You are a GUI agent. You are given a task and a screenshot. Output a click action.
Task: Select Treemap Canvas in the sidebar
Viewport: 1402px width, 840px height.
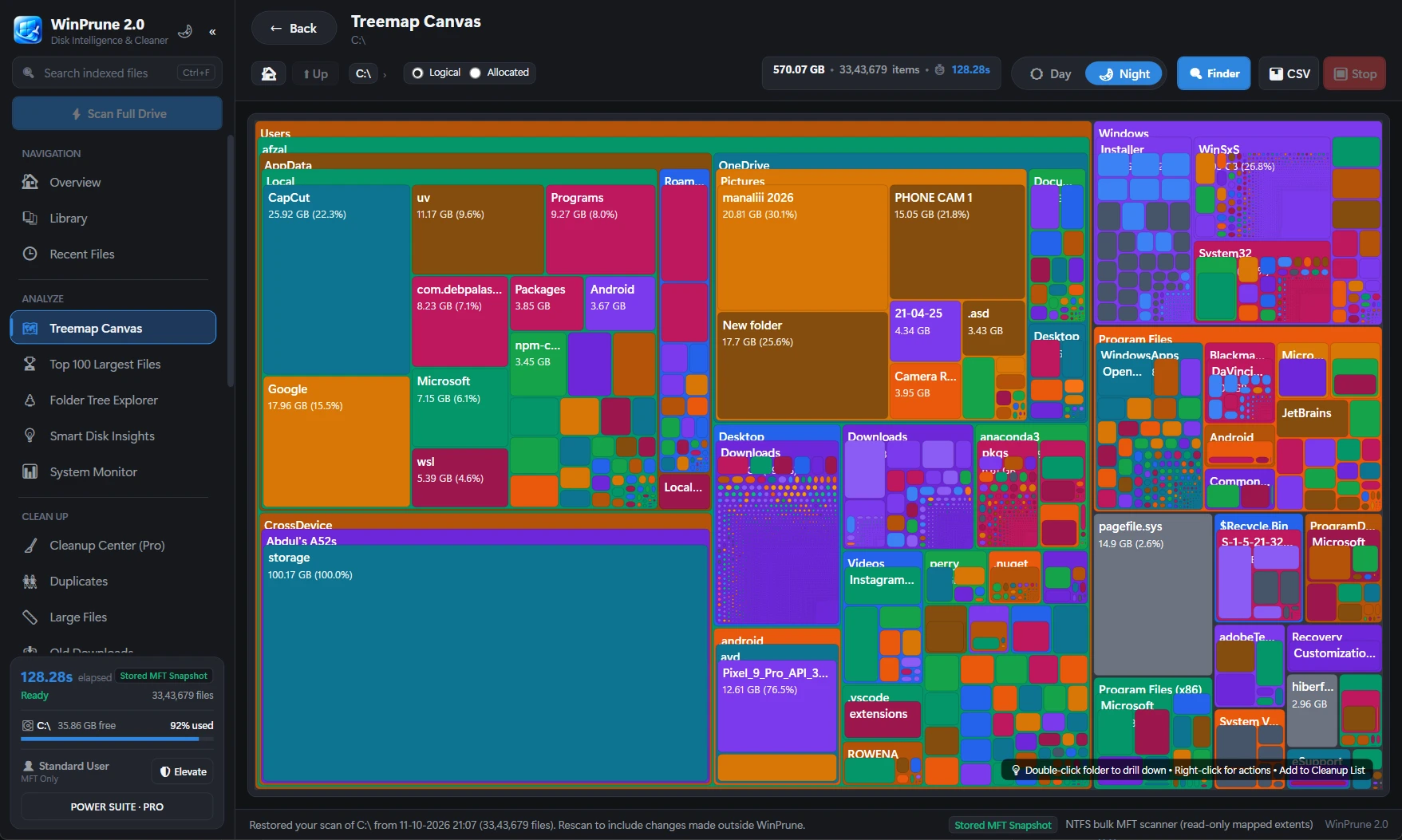(x=113, y=328)
